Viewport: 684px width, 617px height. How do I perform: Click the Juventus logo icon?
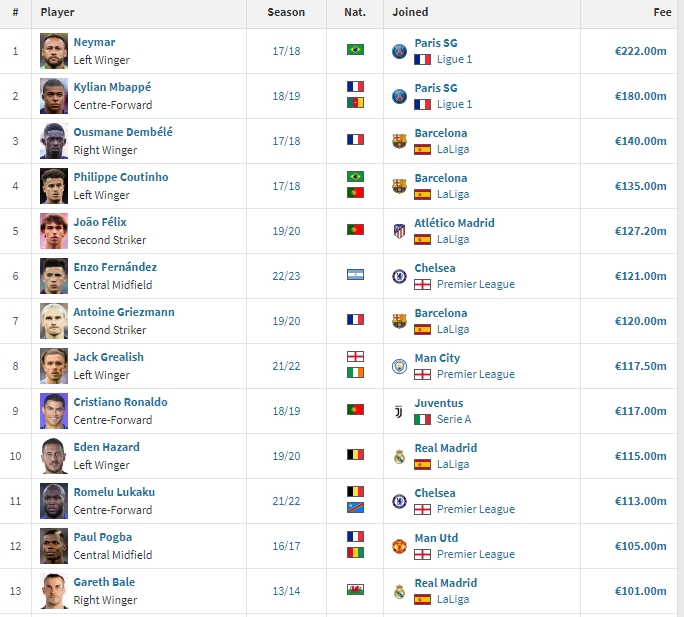399,411
